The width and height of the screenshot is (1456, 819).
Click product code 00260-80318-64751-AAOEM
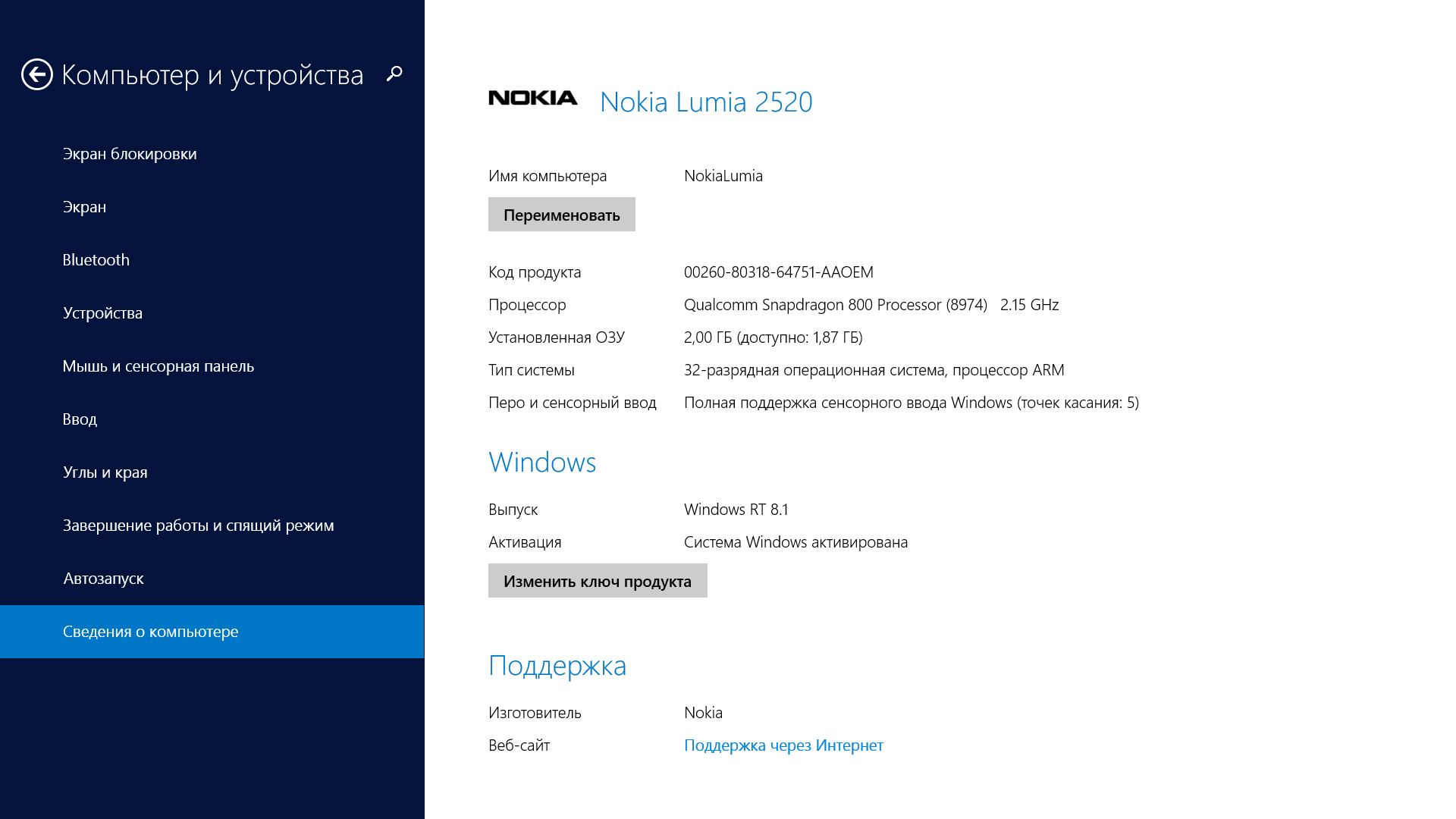779,272
